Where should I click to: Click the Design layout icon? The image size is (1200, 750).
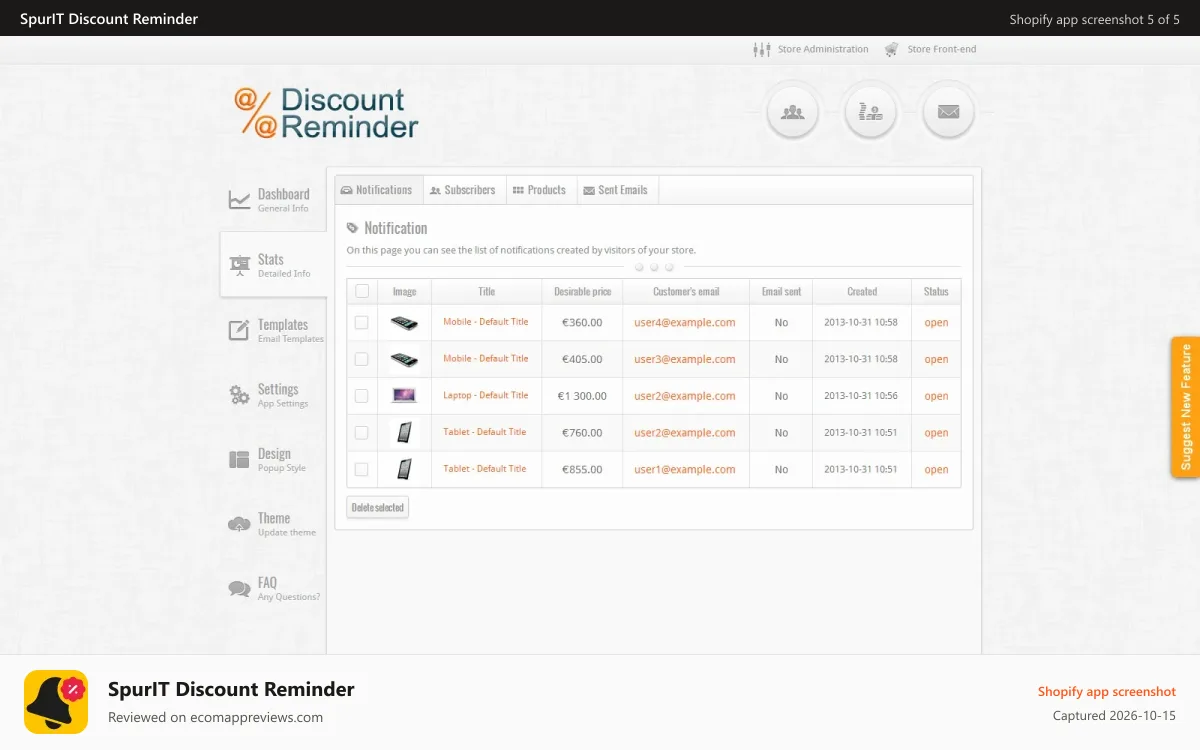(239, 459)
